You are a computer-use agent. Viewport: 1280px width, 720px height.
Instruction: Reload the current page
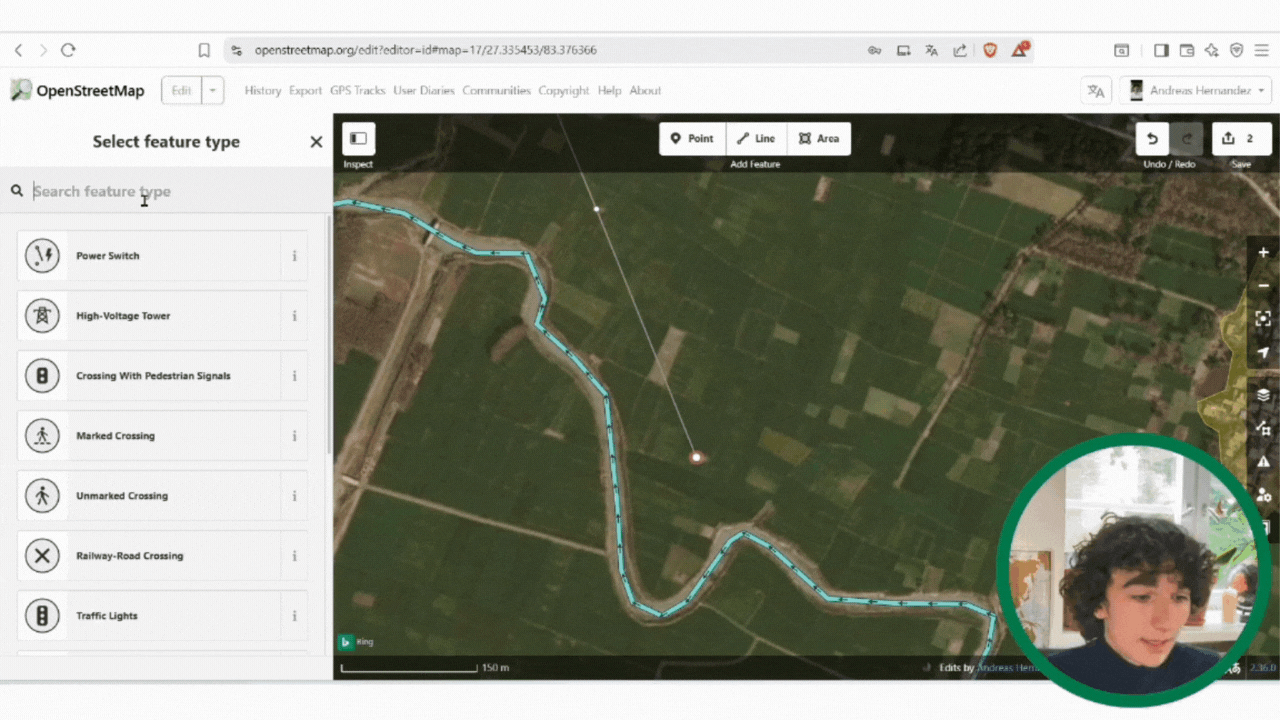[68, 50]
